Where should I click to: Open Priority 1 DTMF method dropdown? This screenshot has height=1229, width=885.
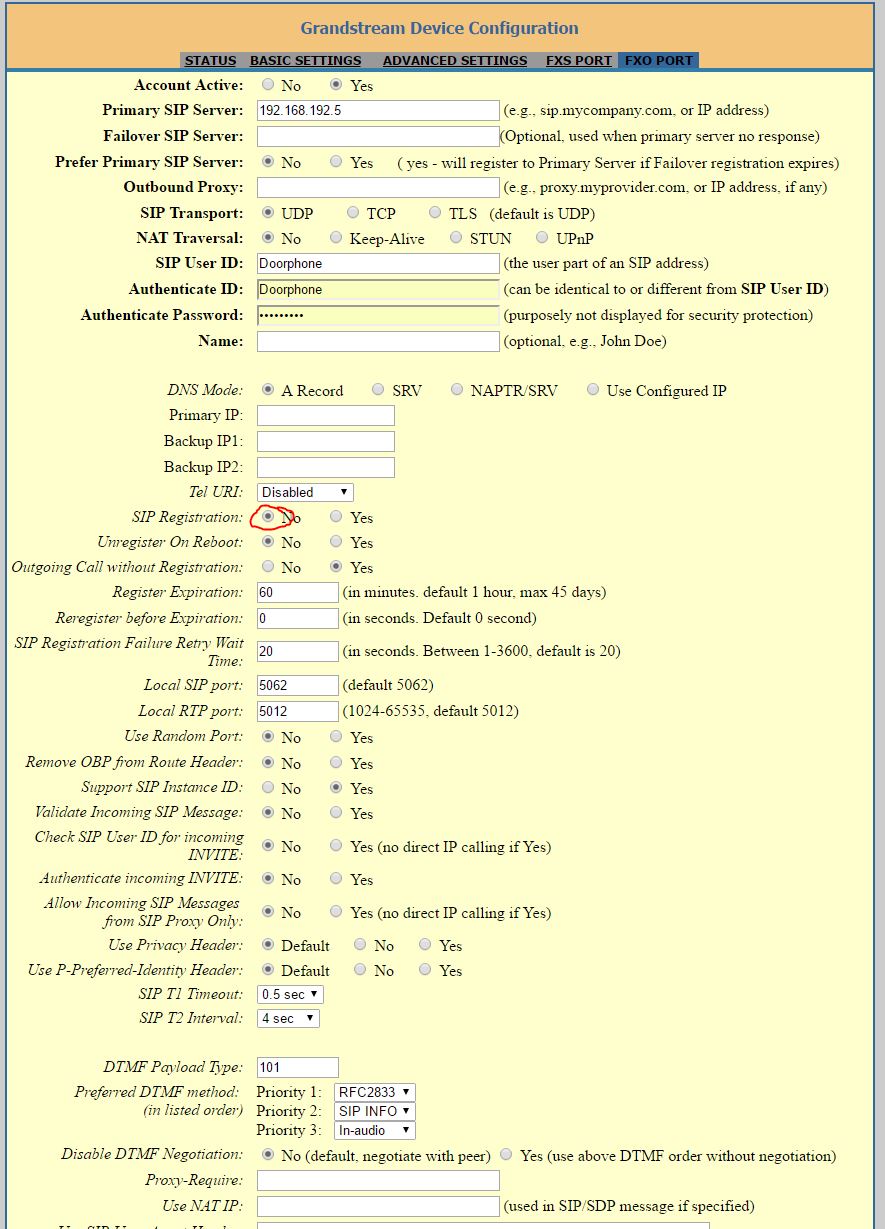374,1092
